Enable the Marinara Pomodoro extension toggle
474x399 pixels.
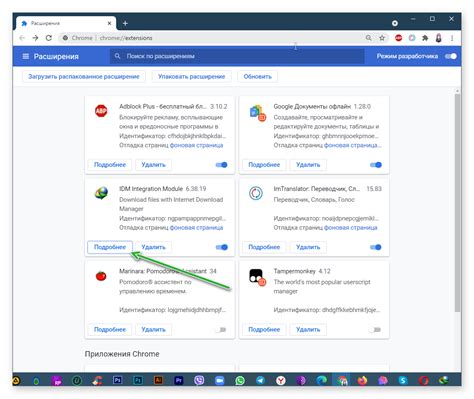[x=221, y=329]
